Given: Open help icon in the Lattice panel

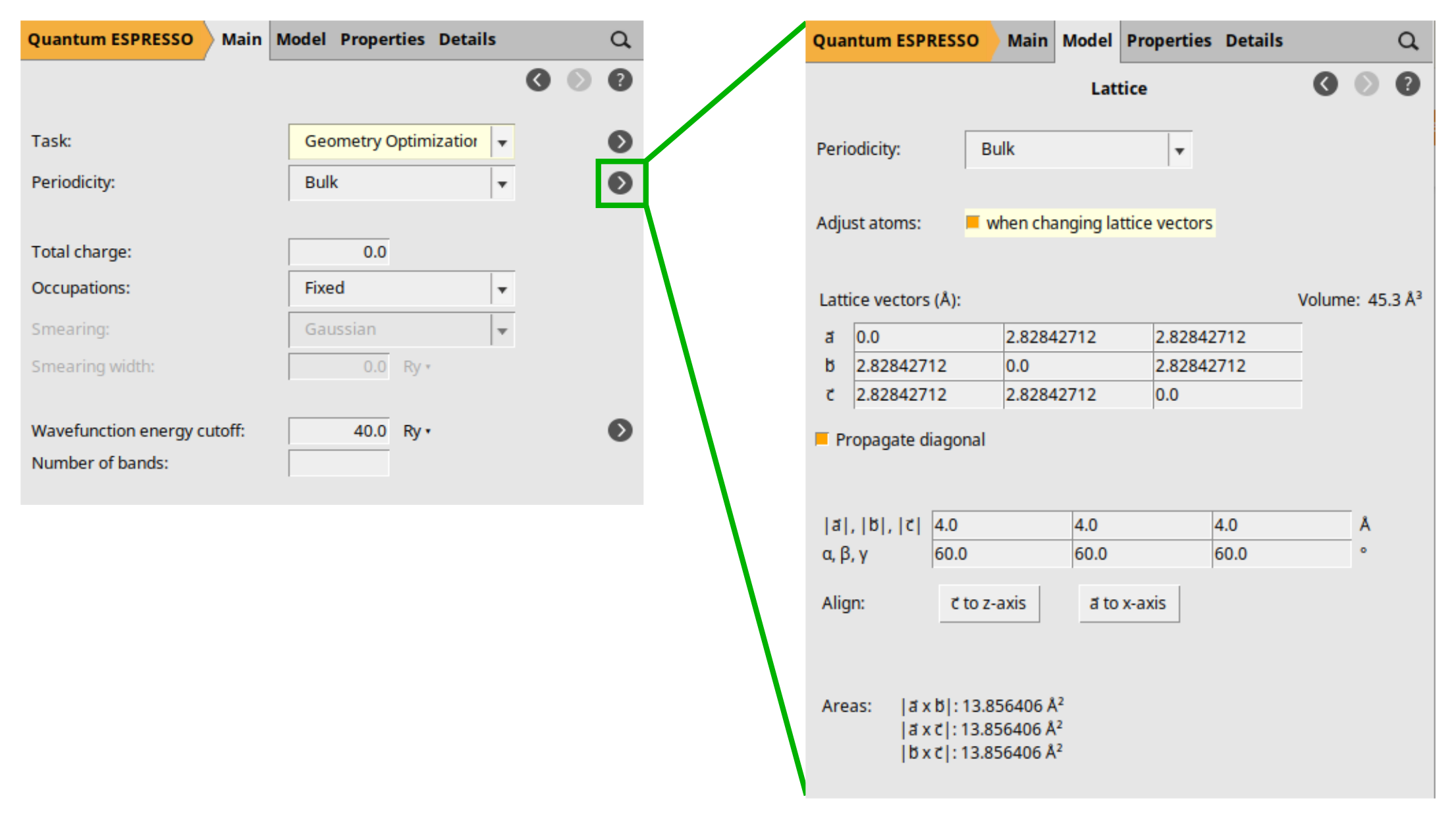Looking at the screenshot, I should [1407, 84].
